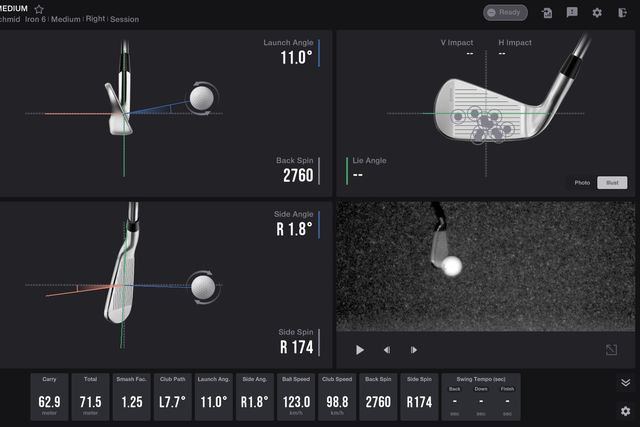Click the Ball Speed data tile
This screenshot has height=427, width=640.
[x=295, y=397]
